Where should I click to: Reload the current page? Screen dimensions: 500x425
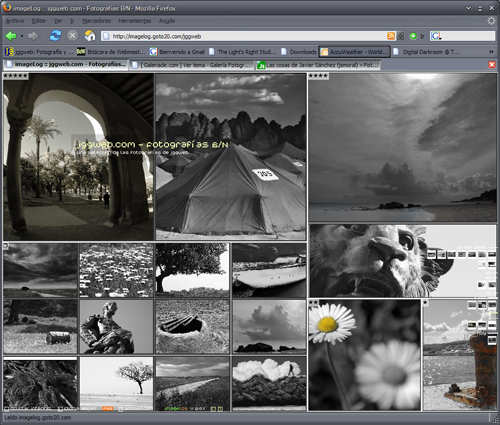tap(55, 35)
